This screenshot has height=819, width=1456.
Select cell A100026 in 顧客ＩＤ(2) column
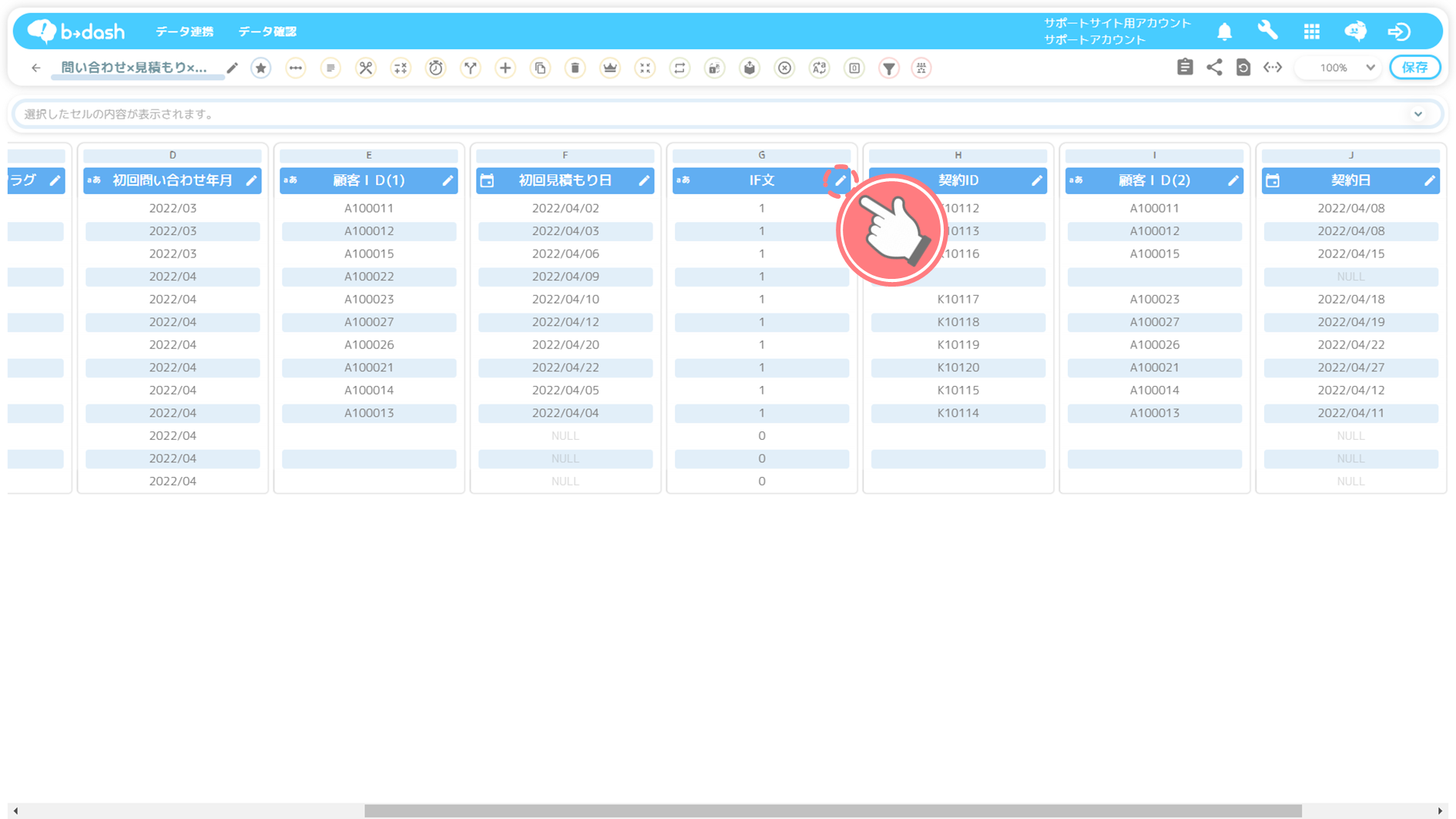1155,344
